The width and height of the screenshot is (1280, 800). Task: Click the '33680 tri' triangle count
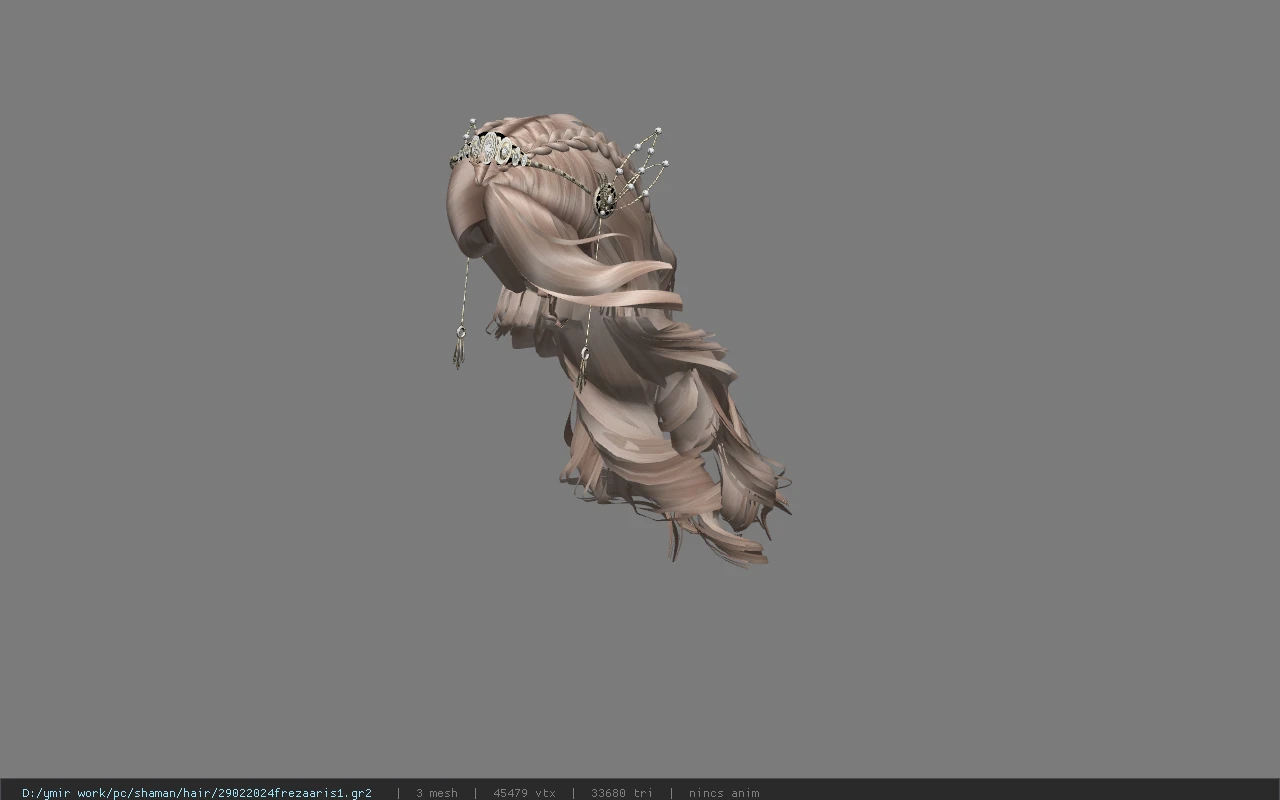tap(622, 793)
